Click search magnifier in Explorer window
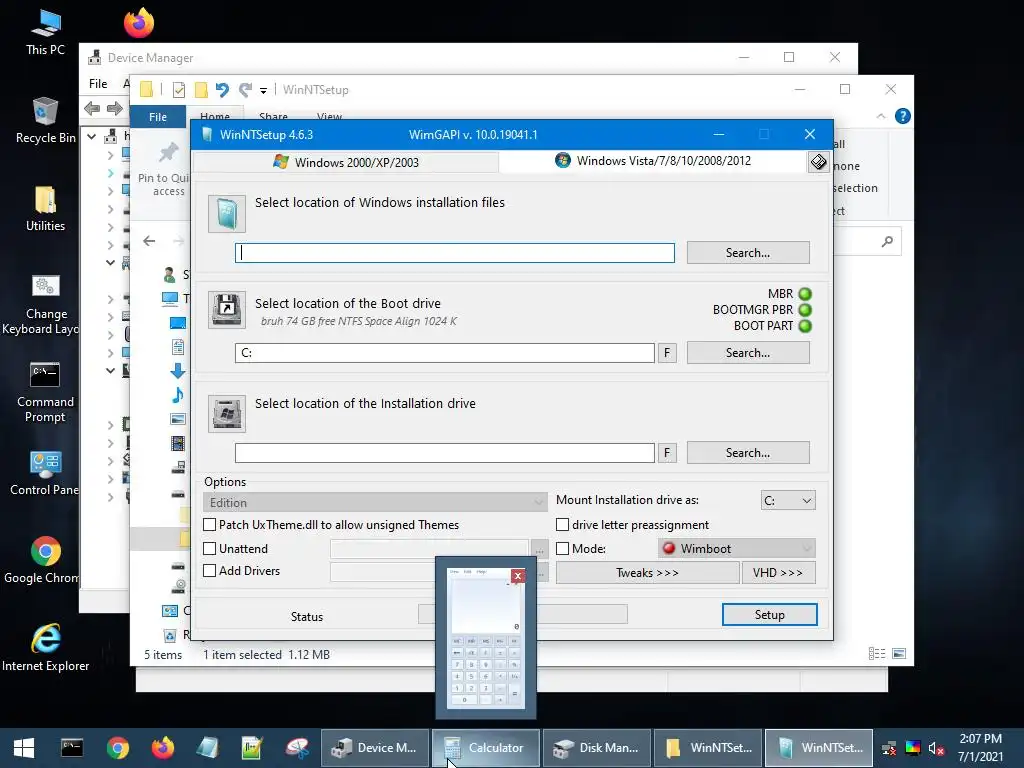1024x768 pixels. click(887, 242)
